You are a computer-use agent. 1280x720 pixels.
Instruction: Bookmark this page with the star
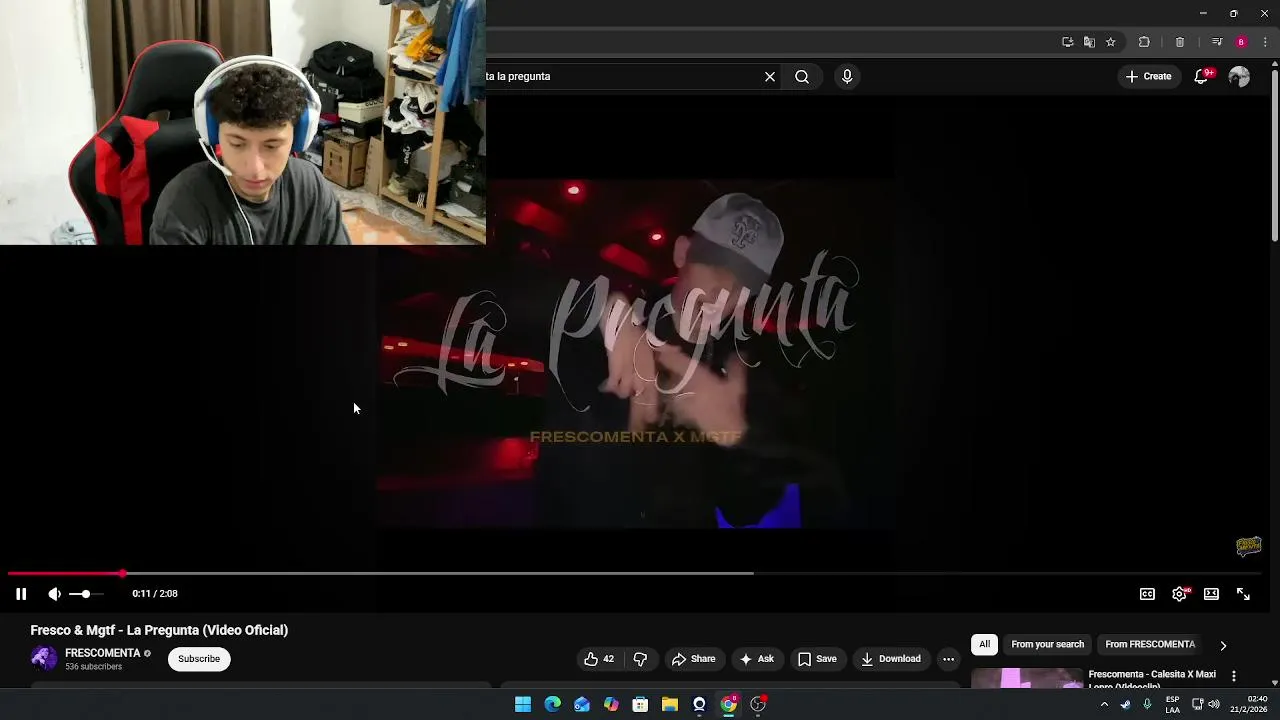coord(1110,42)
